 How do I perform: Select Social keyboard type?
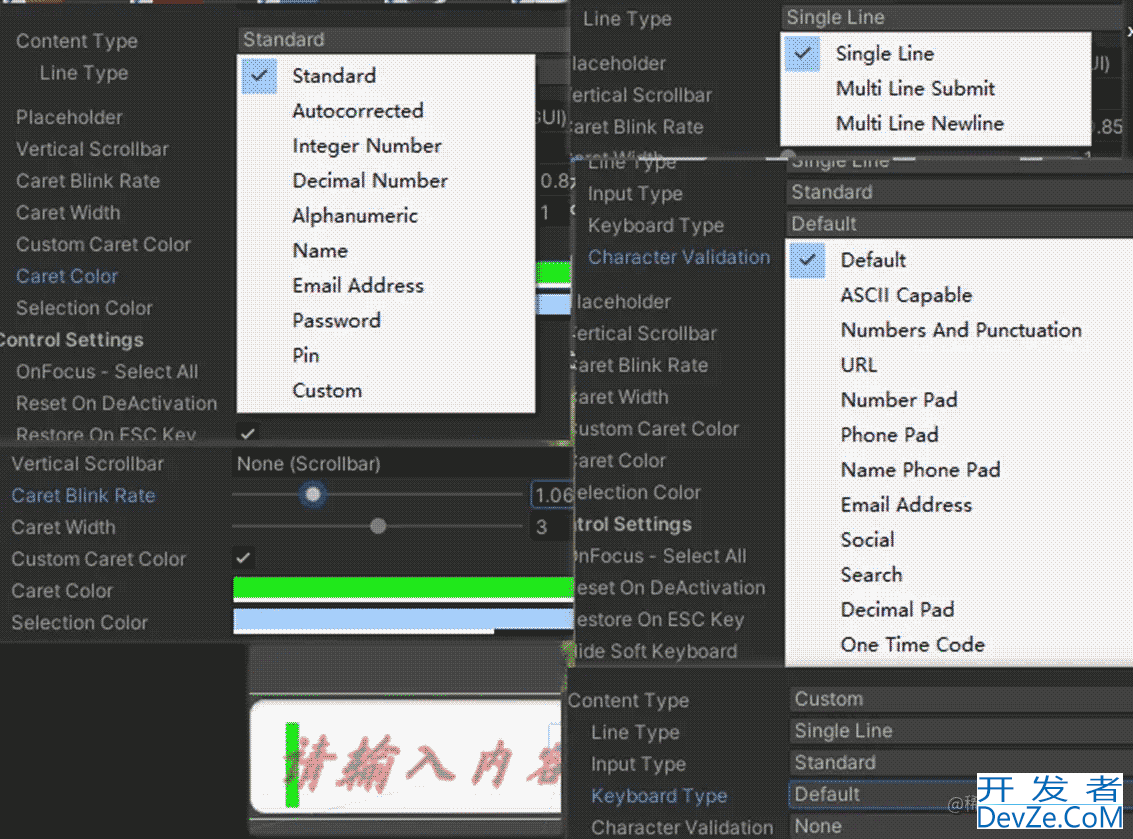click(867, 540)
